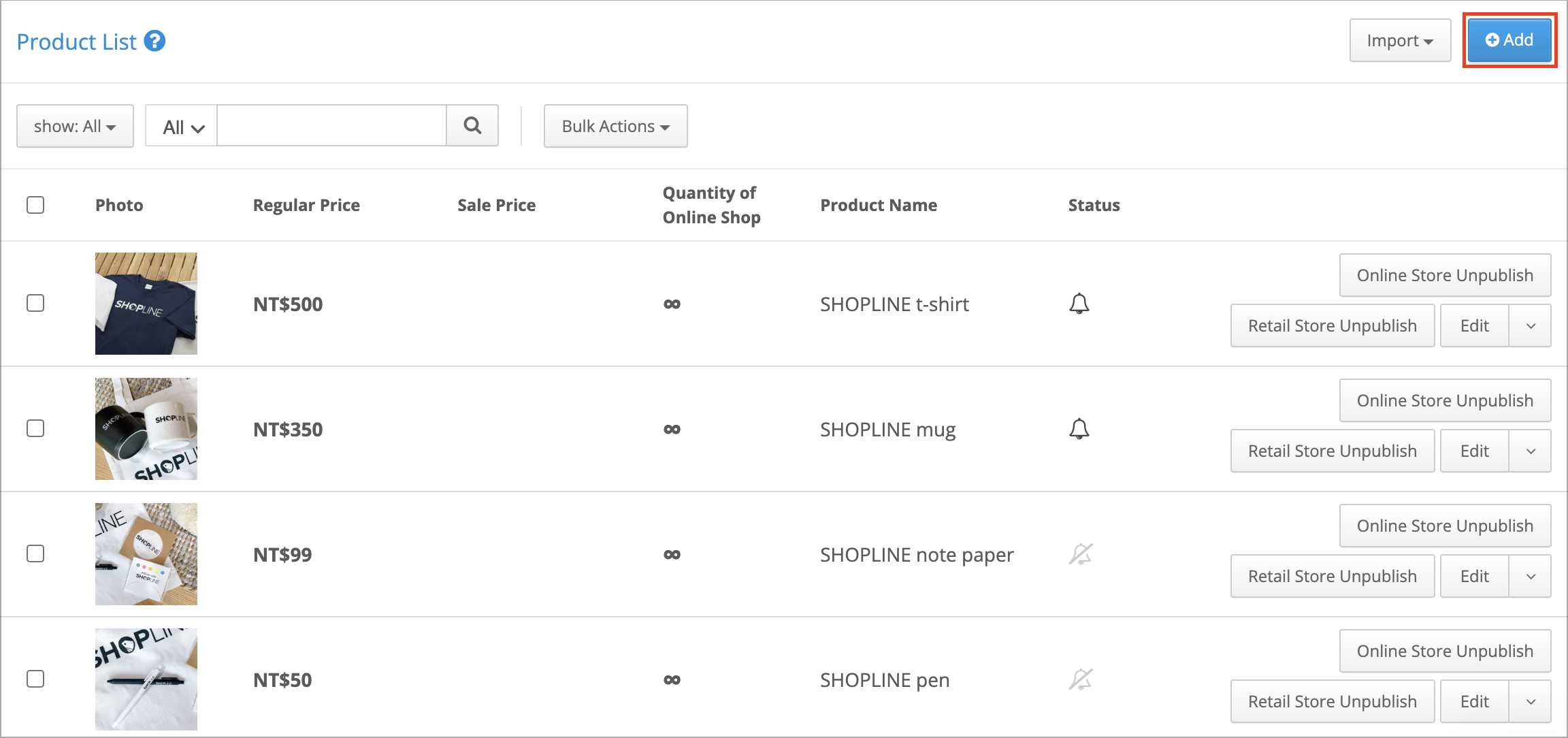
Task: Click the Status column header
Action: pos(1094,205)
